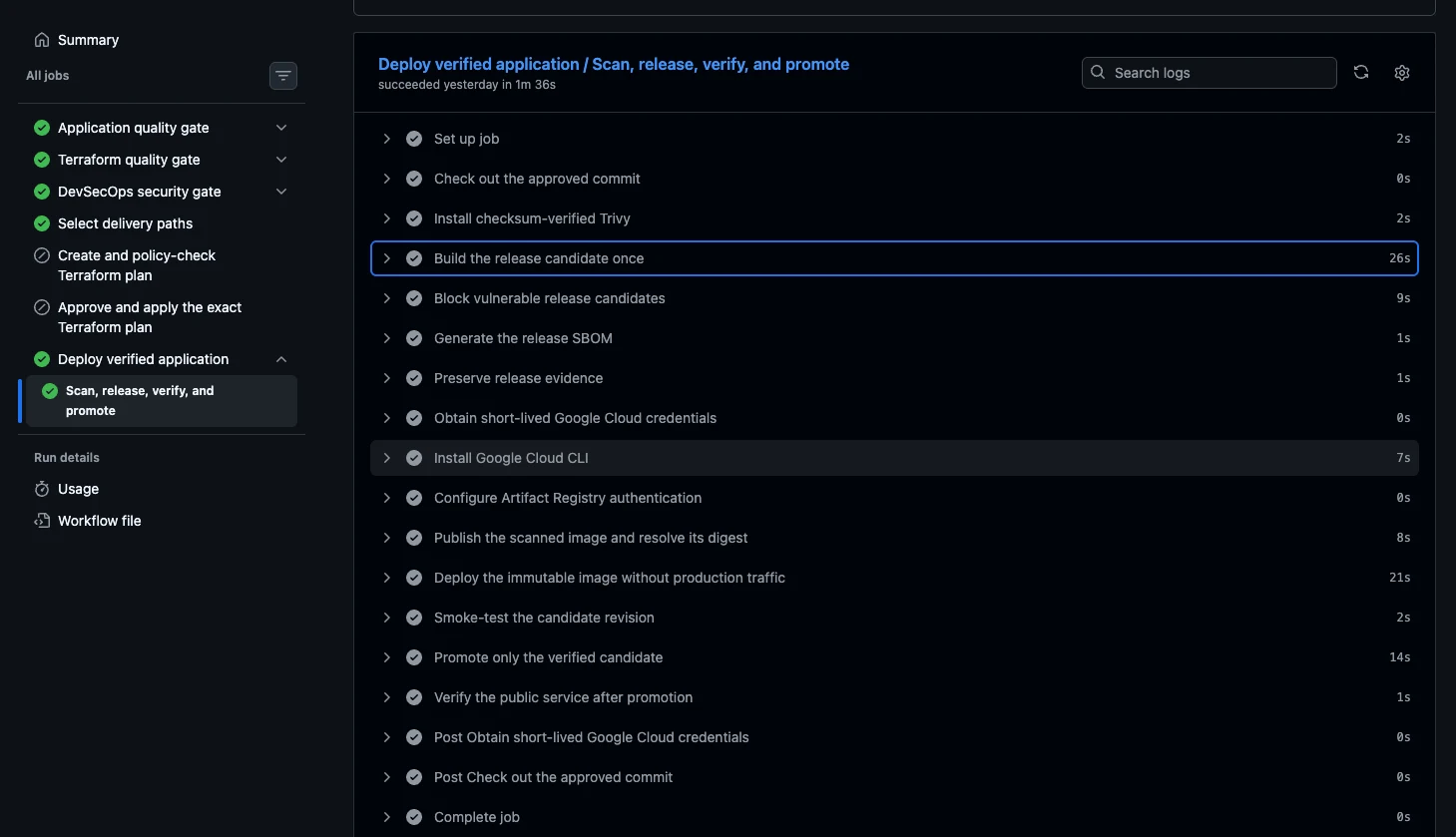This screenshot has height=837, width=1456.
Task: Click the success check icon for Set up job
Action: point(414,139)
